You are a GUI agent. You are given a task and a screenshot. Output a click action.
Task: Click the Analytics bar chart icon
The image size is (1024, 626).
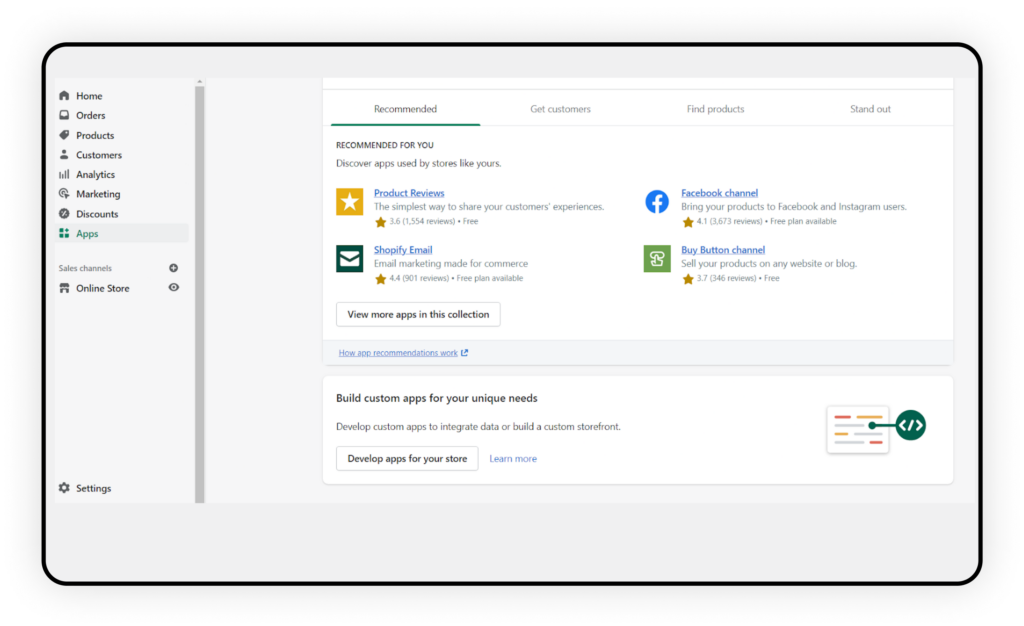point(64,174)
